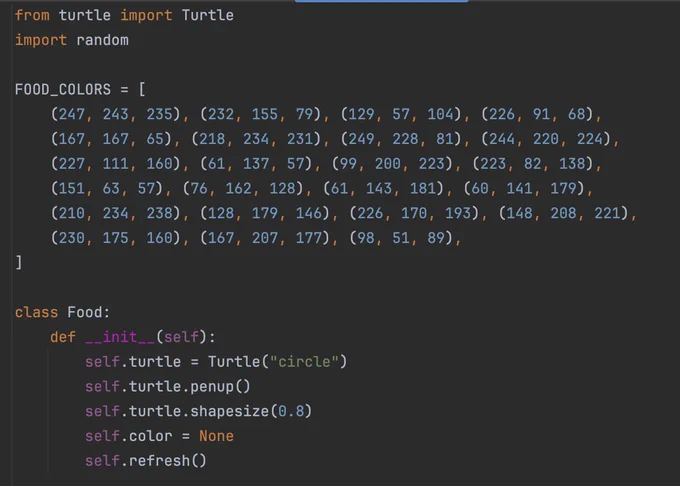Image resolution: width=680 pixels, height=486 pixels.
Task: Click the tuple (230, 175, 160)
Action: pyautogui.click(x=115, y=238)
